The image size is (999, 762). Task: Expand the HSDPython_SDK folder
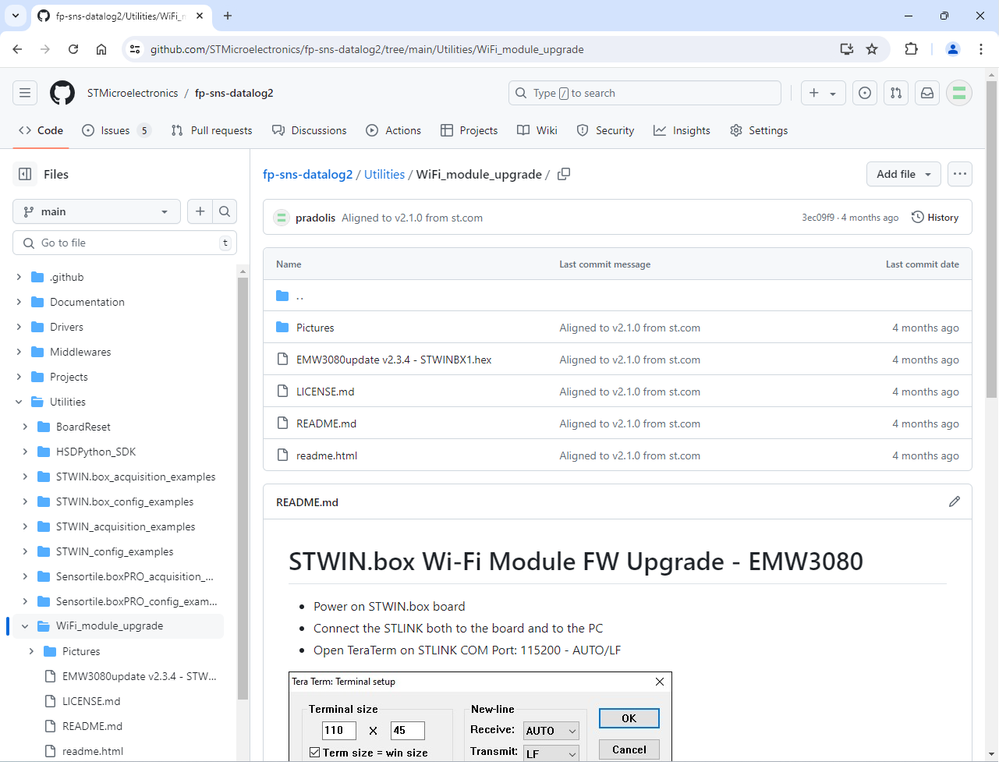(x=25, y=452)
